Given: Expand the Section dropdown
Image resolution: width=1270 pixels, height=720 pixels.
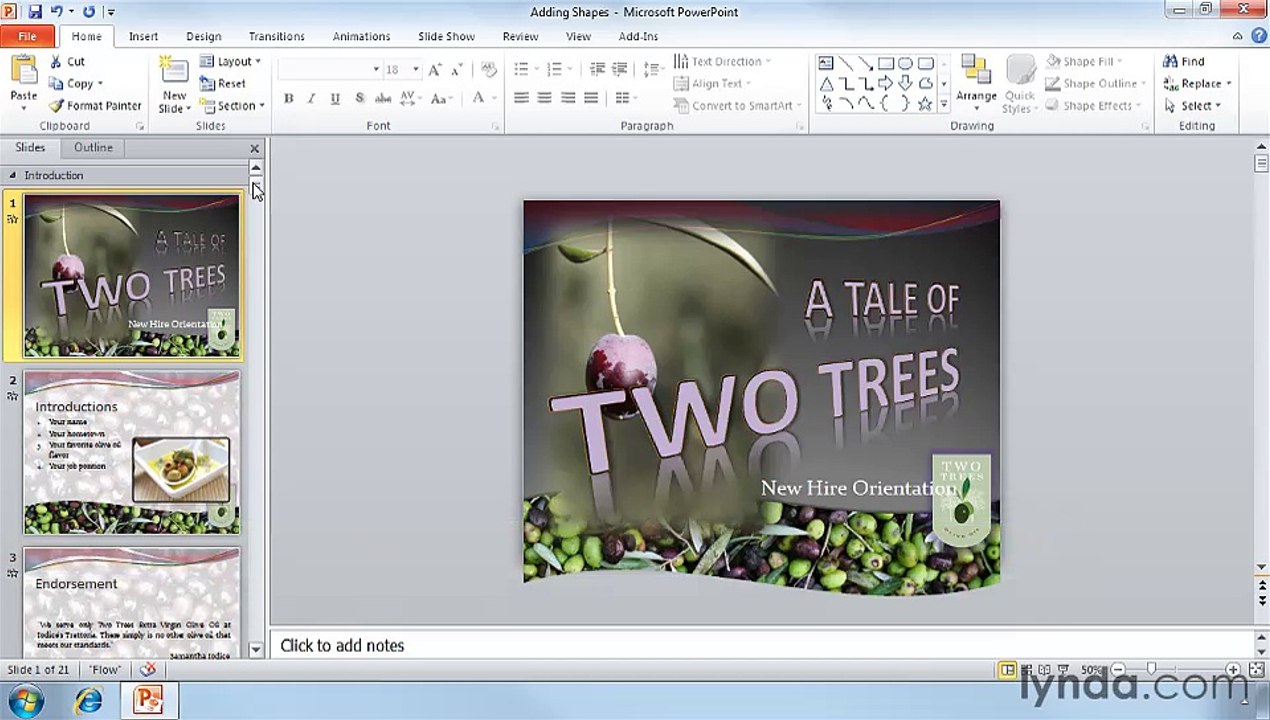Looking at the screenshot, I should pyautogui.click(x=232, y=105).
